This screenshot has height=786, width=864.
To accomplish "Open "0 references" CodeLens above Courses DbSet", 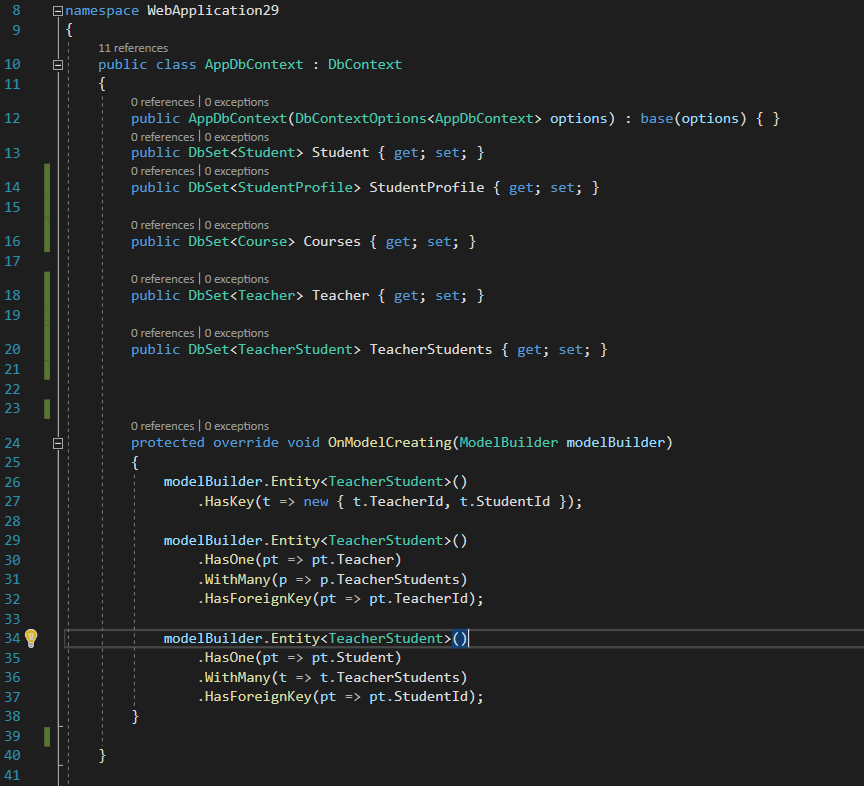I will tap(163, 225).
